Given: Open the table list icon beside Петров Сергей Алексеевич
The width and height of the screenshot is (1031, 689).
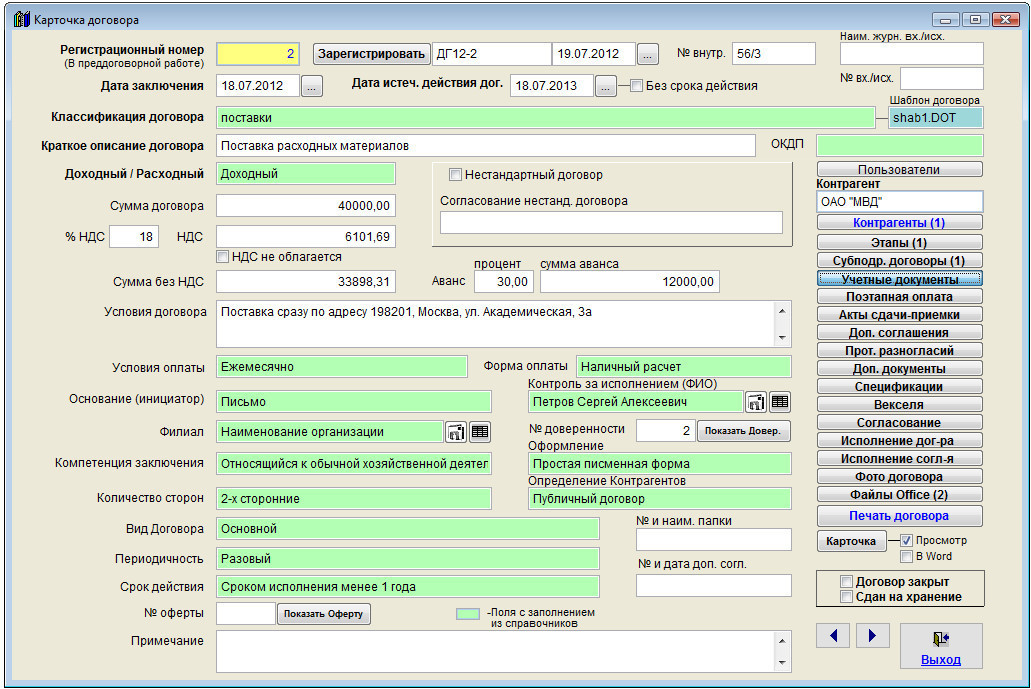Looking at the screenshot, I should click(x=780, y=402).
